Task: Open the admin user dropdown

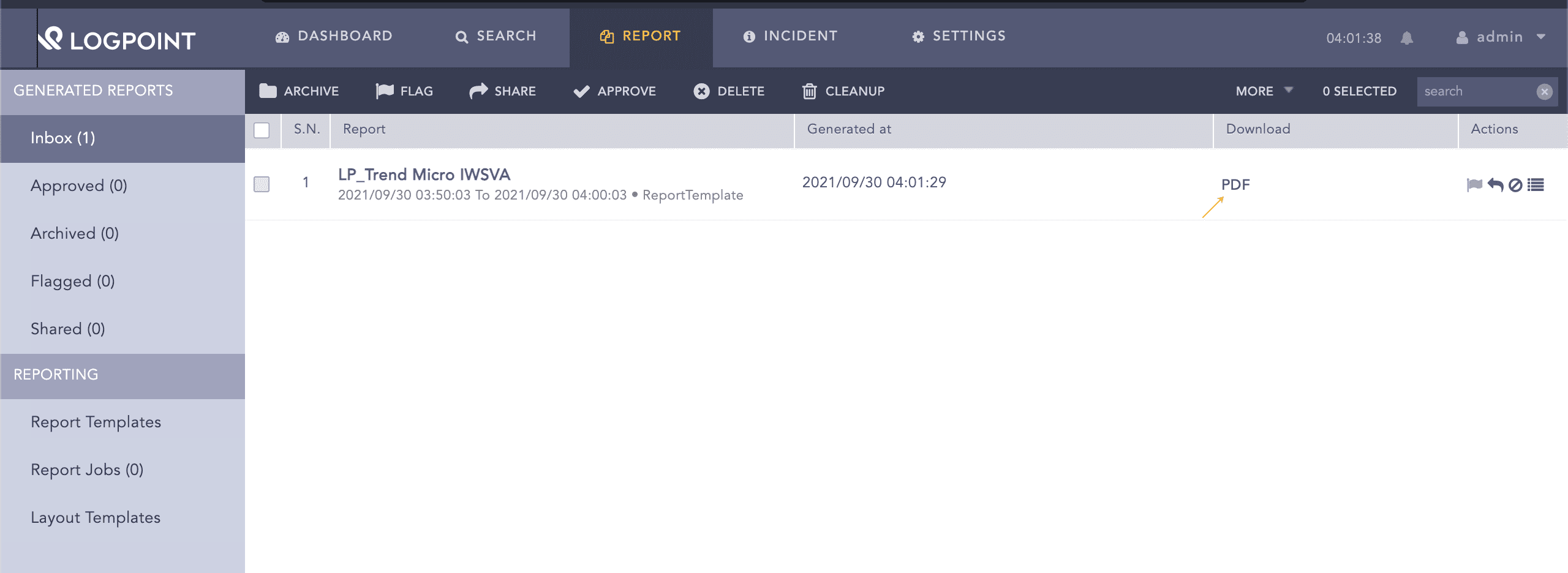Action: [1501, 37]
